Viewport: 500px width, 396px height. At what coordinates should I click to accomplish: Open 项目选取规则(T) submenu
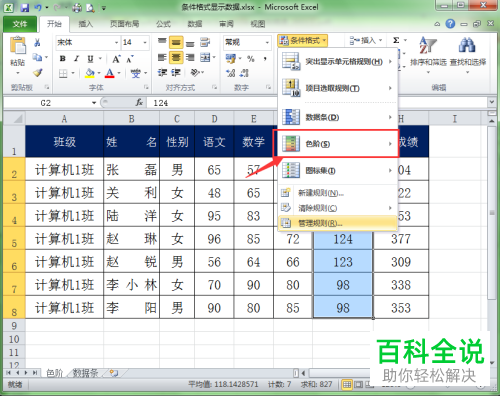point(338,88)
